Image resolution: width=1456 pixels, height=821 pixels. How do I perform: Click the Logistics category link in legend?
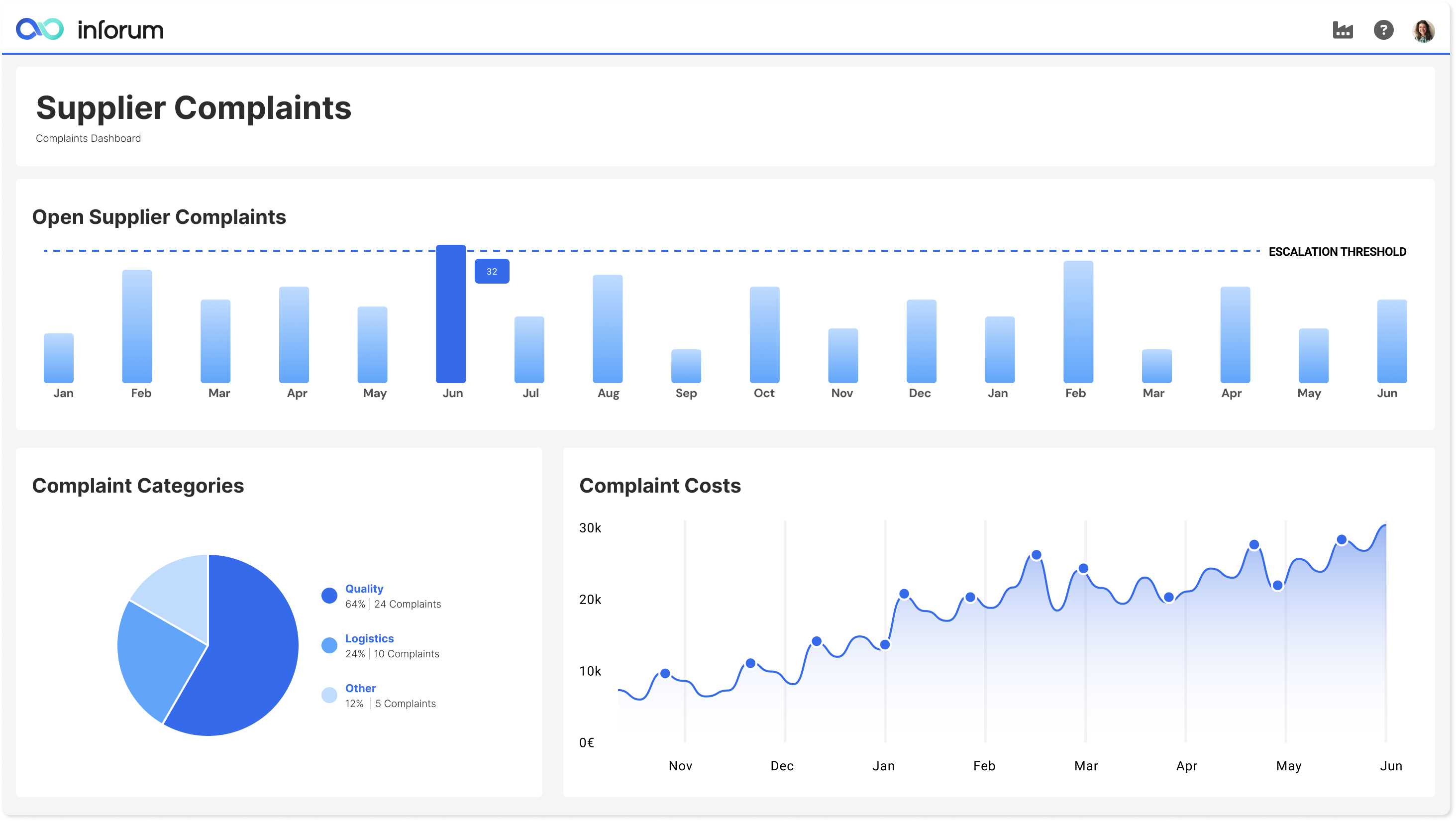tap(369, 638)
